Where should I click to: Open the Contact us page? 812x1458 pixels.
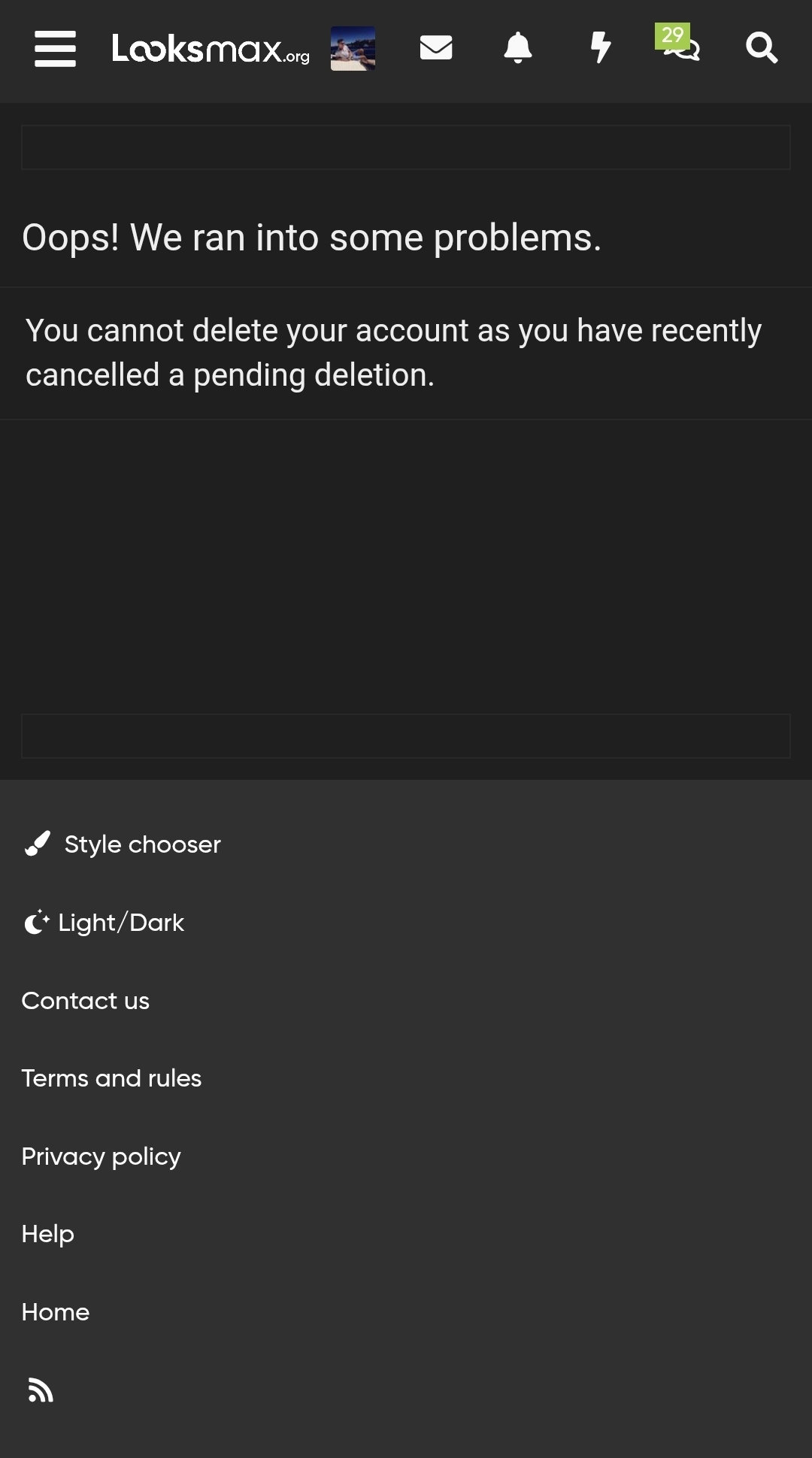point(86,1001)
